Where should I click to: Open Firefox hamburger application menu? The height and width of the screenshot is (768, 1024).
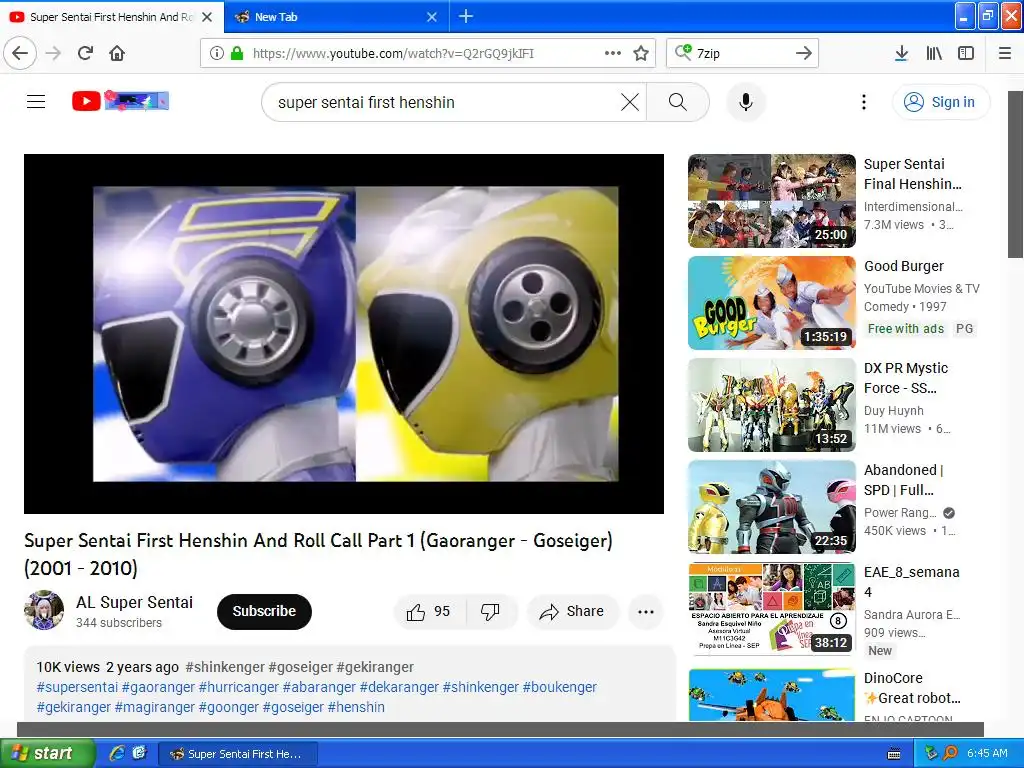pos(1005,53)
